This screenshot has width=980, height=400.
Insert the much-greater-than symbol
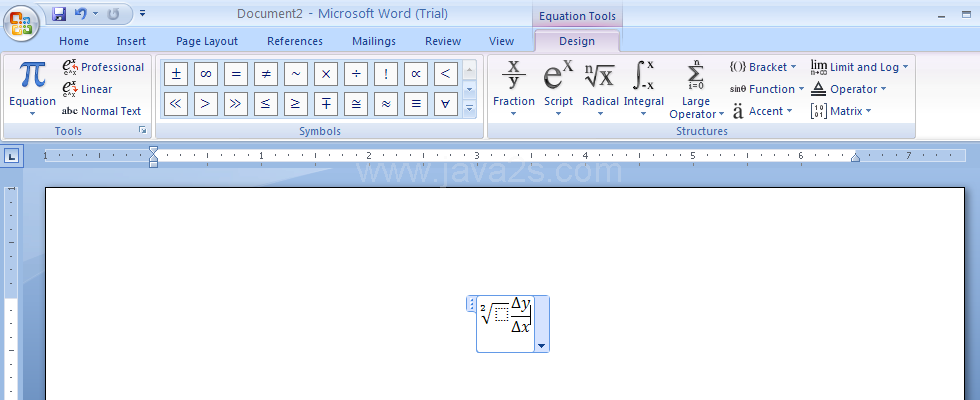tap(236, 104)
